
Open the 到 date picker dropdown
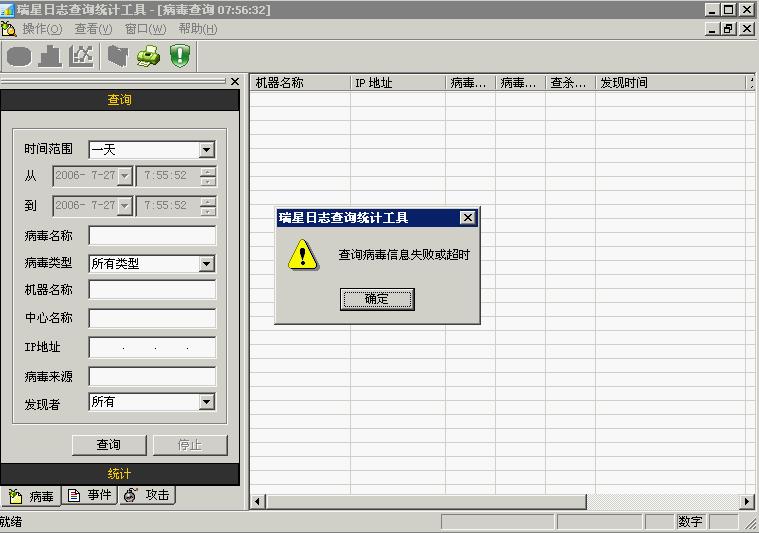[125, 206]
